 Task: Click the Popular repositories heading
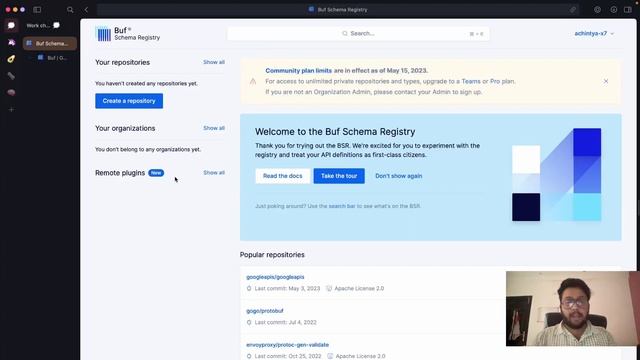click(272, 254)
